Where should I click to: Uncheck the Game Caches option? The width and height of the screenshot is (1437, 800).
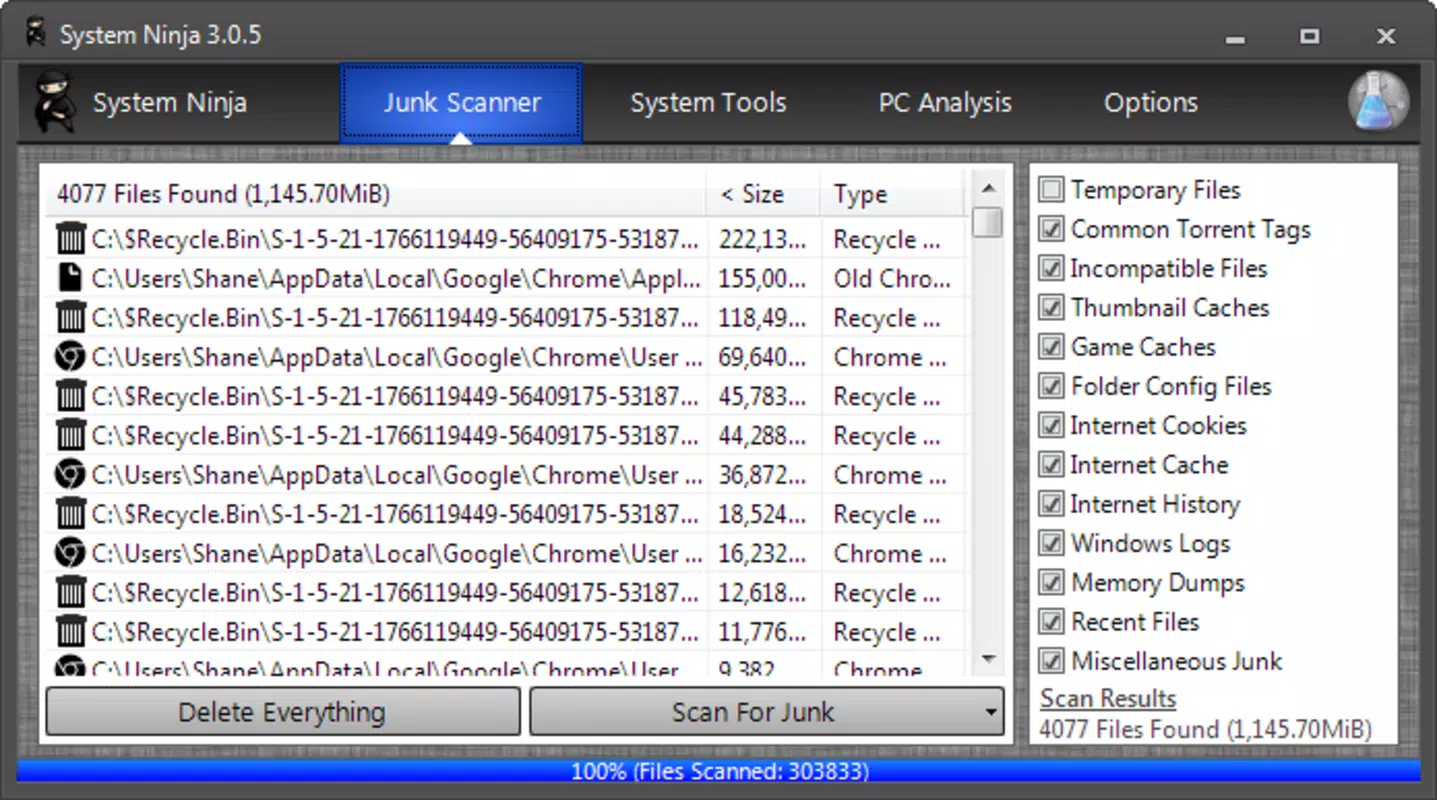tap(1051, 347)
